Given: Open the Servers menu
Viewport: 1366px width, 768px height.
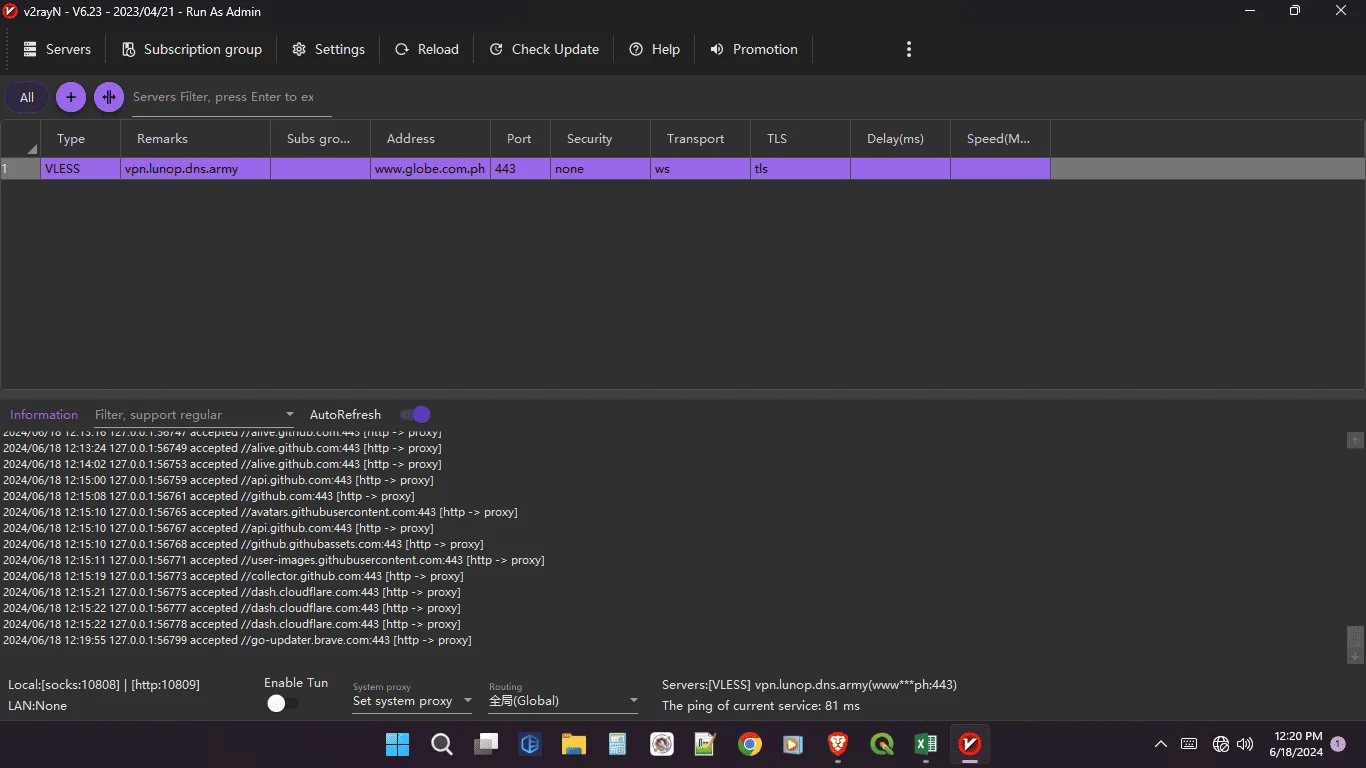Looking at the screenshot, I should (x=57, y=49).
